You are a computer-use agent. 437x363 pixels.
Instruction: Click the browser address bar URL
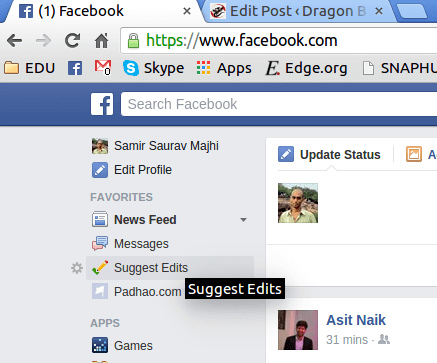(242, 41)
